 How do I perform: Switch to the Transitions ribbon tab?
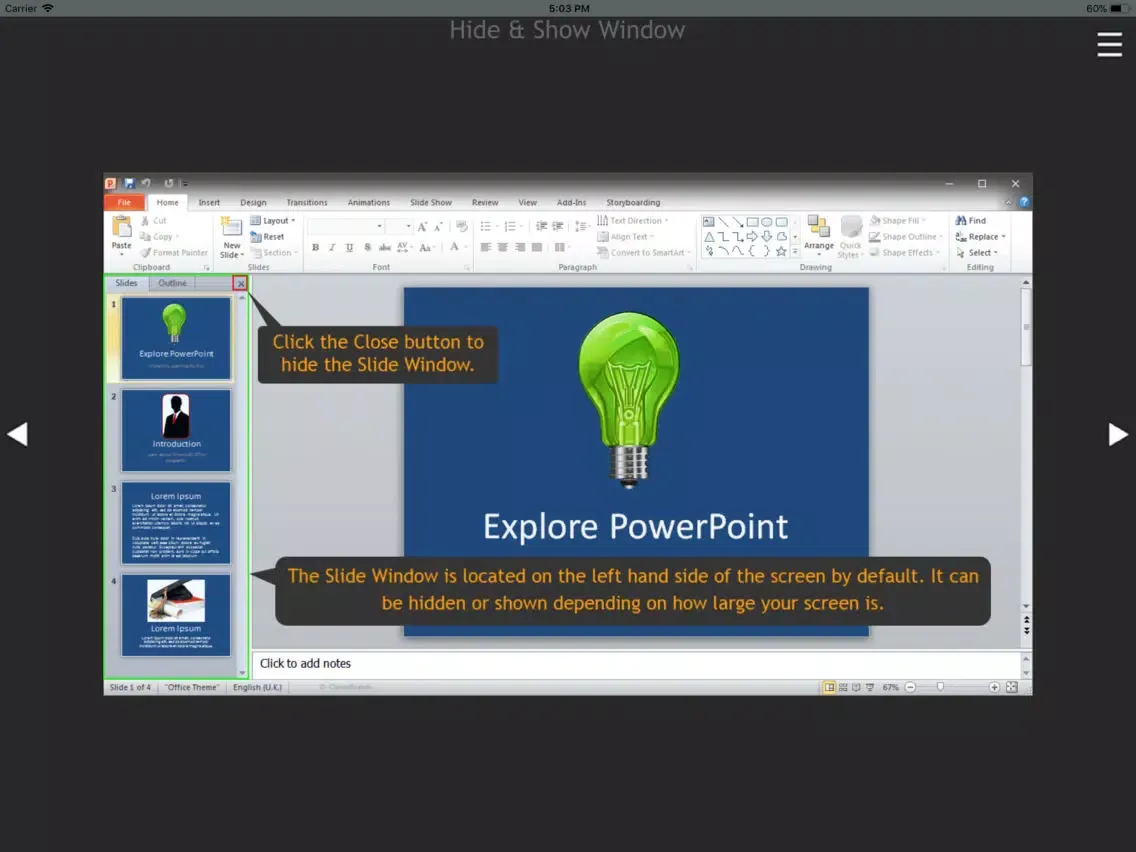coord(306,202)
